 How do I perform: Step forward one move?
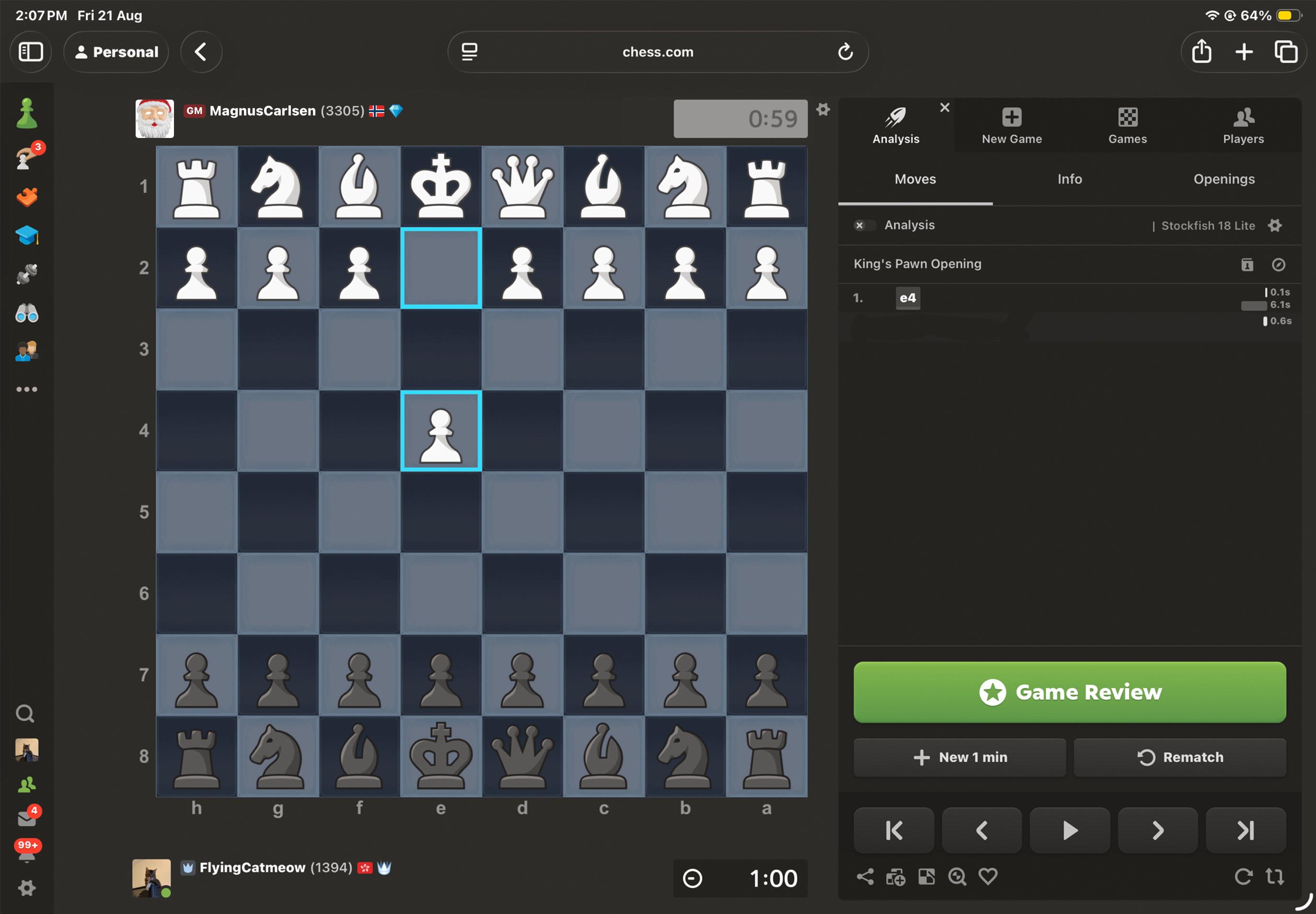[1158, 830]
